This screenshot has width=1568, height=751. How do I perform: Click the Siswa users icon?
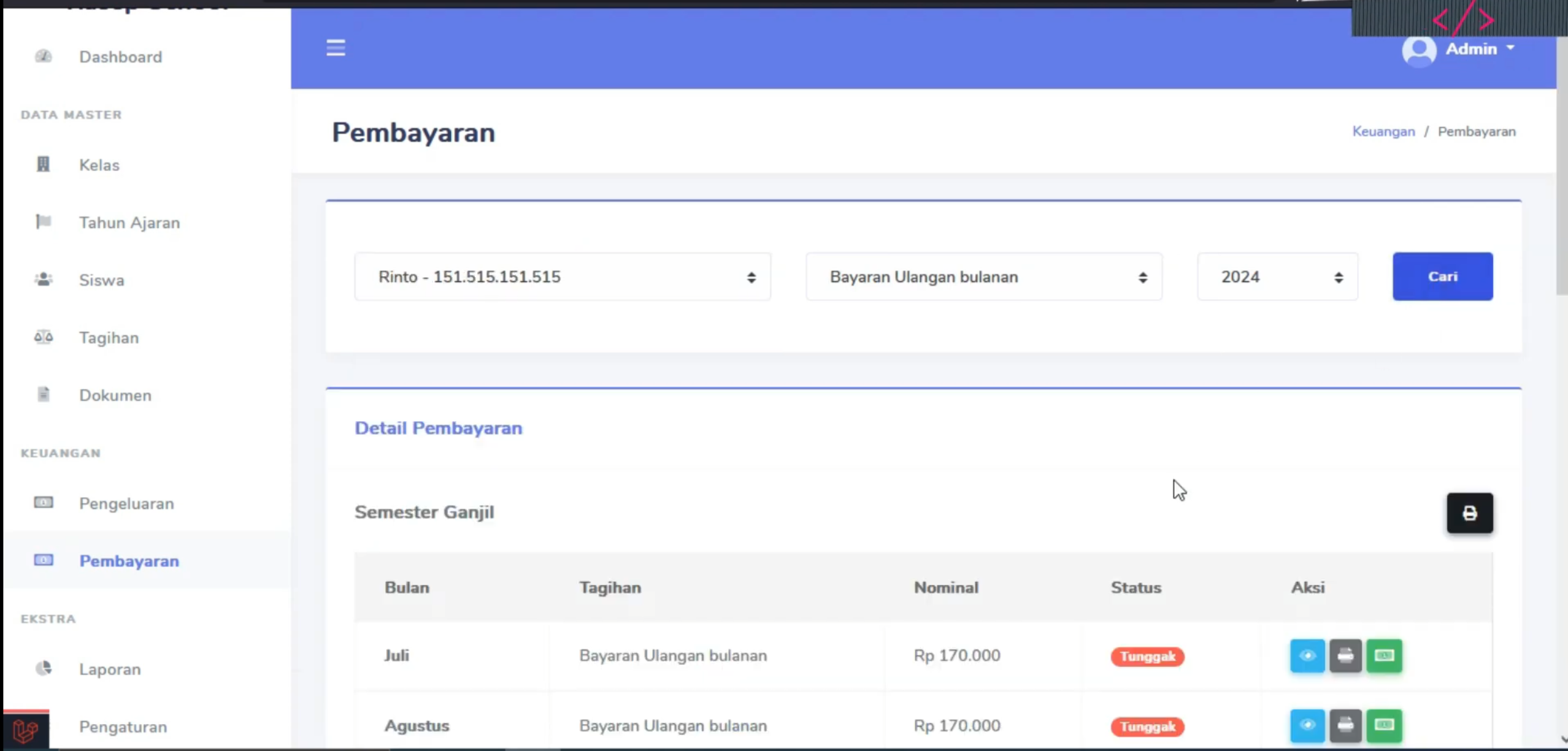tap(43, 280)
